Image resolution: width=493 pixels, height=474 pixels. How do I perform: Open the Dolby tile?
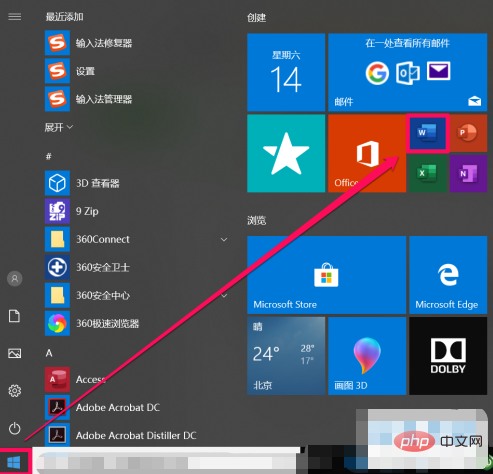coord(448,356)
